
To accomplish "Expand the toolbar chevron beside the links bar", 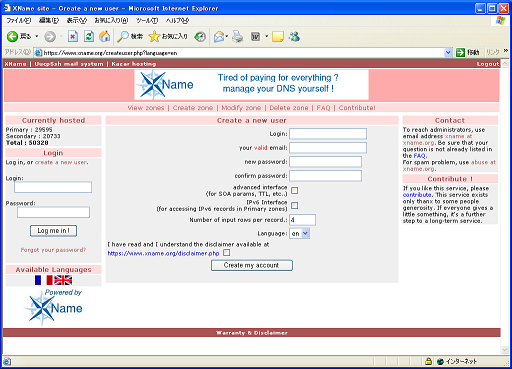I will [x=506, y=51].
